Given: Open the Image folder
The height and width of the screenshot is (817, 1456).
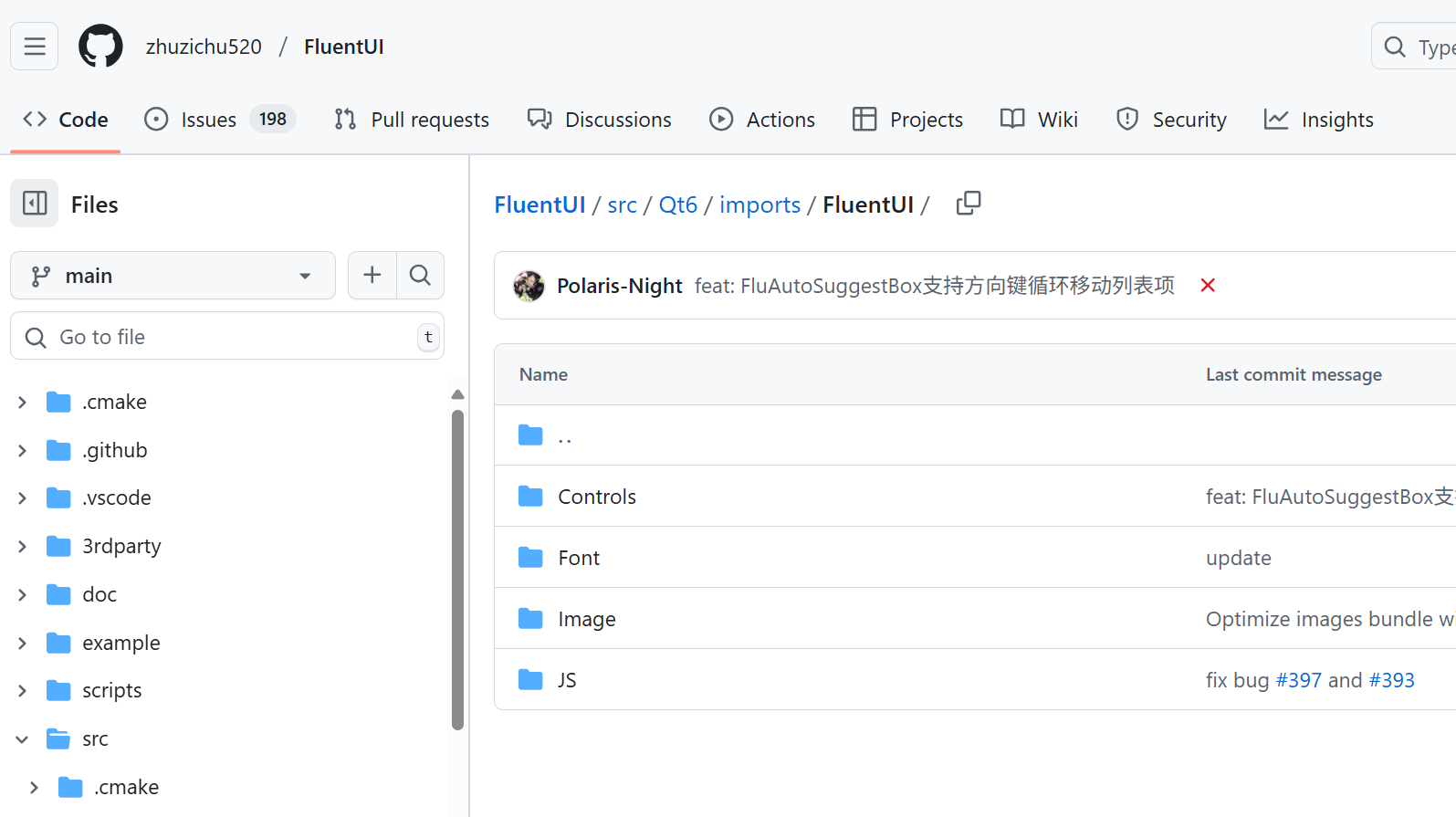Looking at the screenshot, I should click(x=587, y=619).
